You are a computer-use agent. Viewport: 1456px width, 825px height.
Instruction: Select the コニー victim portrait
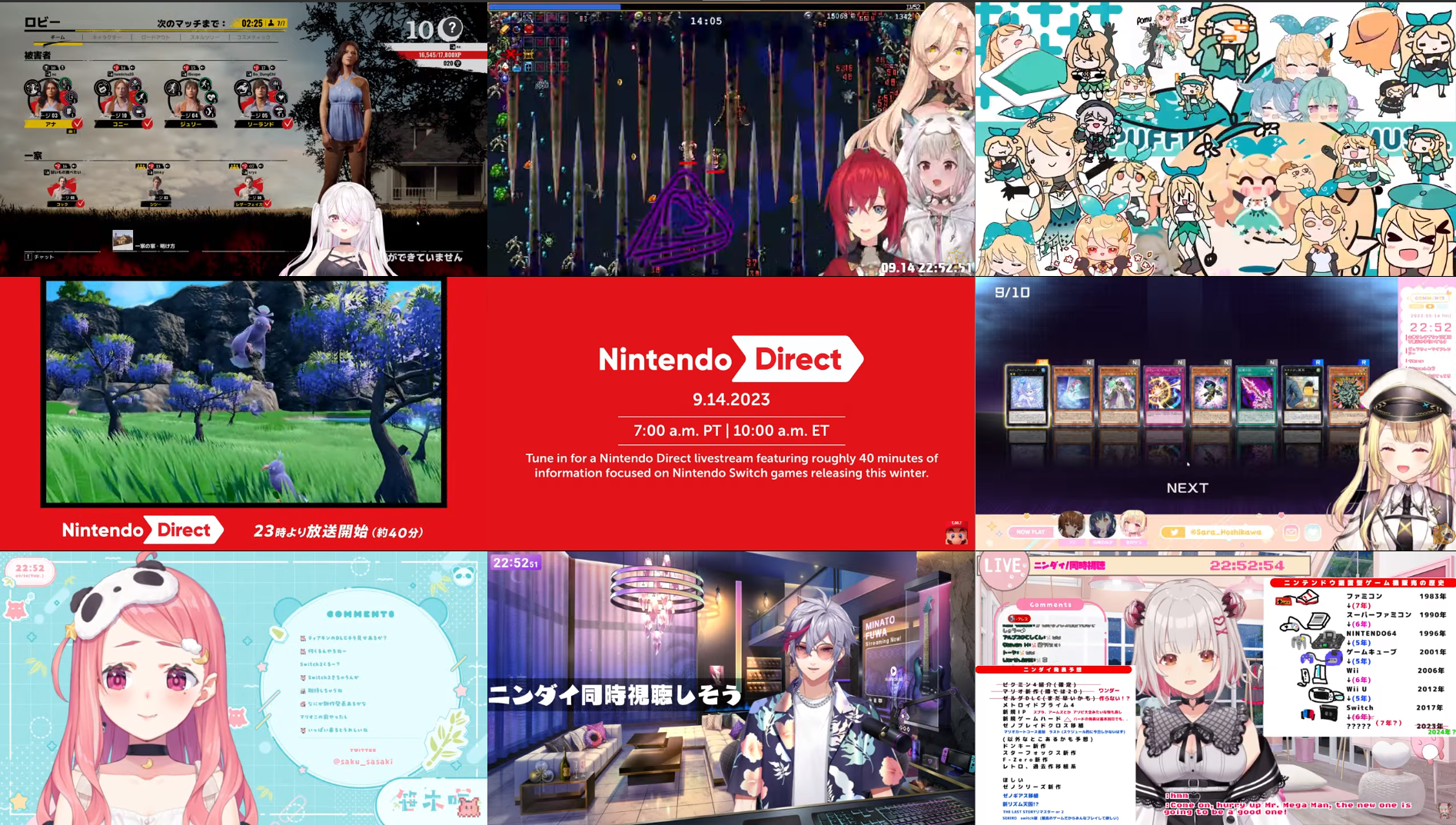121,97
